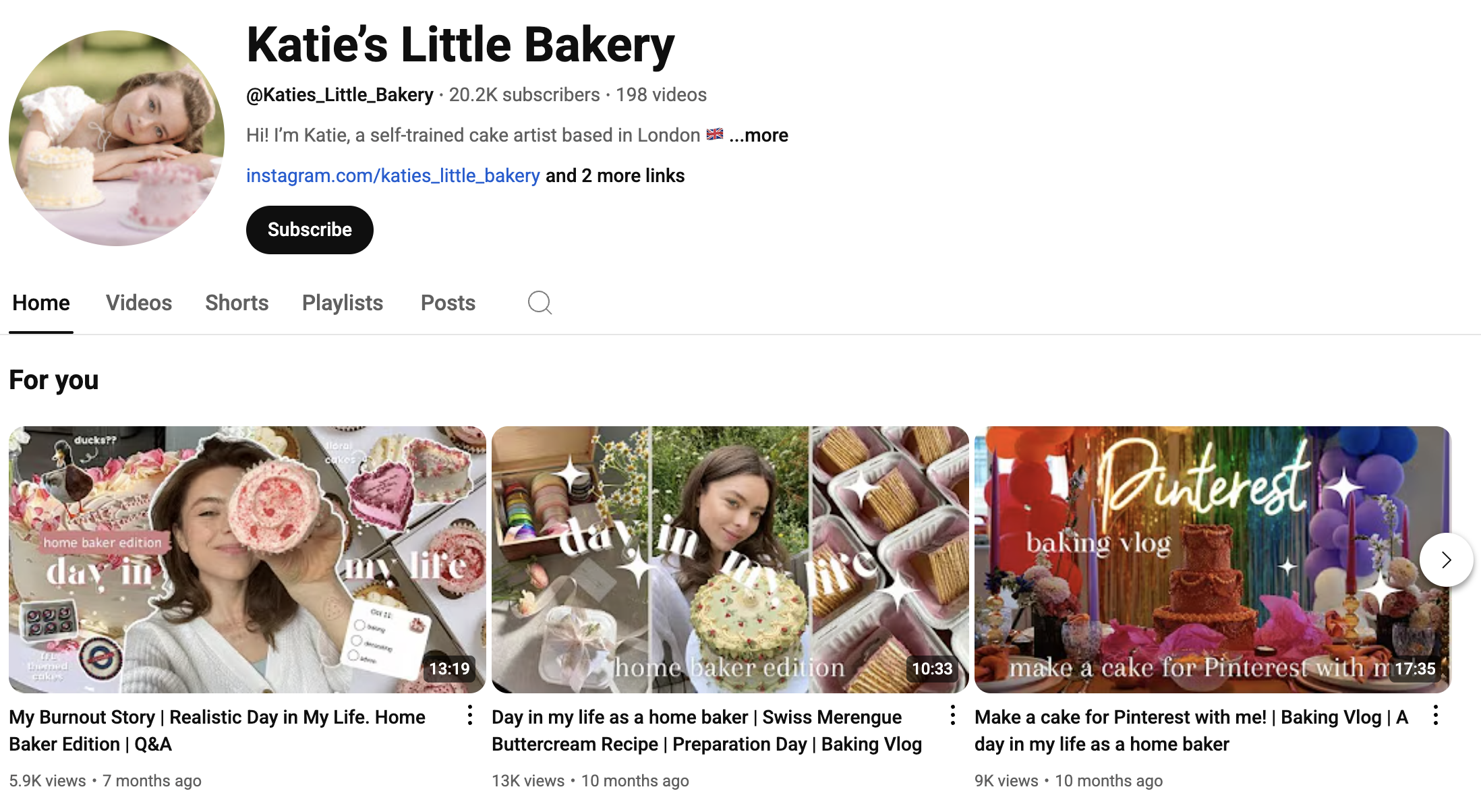Click Katie's Little Bakery channel avatar
Screen dimensions: 1481x812
(x=117, y=138)
